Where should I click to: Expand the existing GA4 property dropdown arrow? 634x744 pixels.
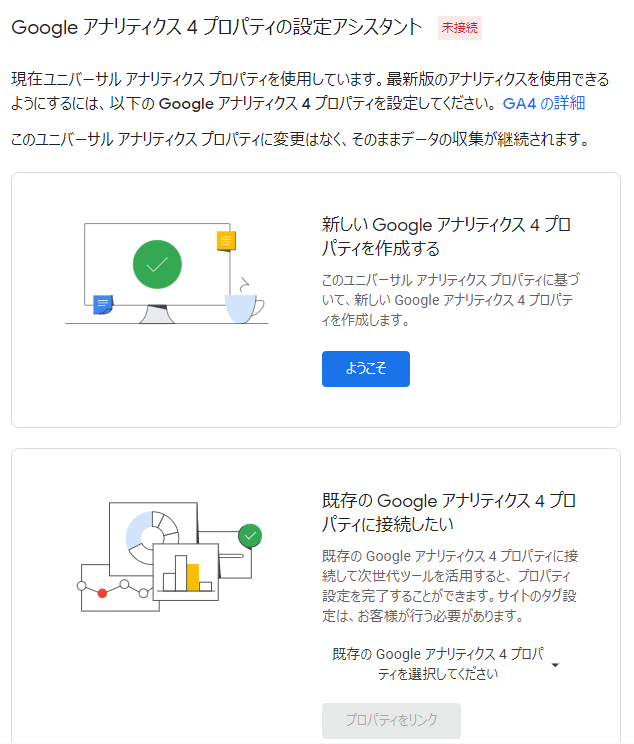click(x=555, y=665)
